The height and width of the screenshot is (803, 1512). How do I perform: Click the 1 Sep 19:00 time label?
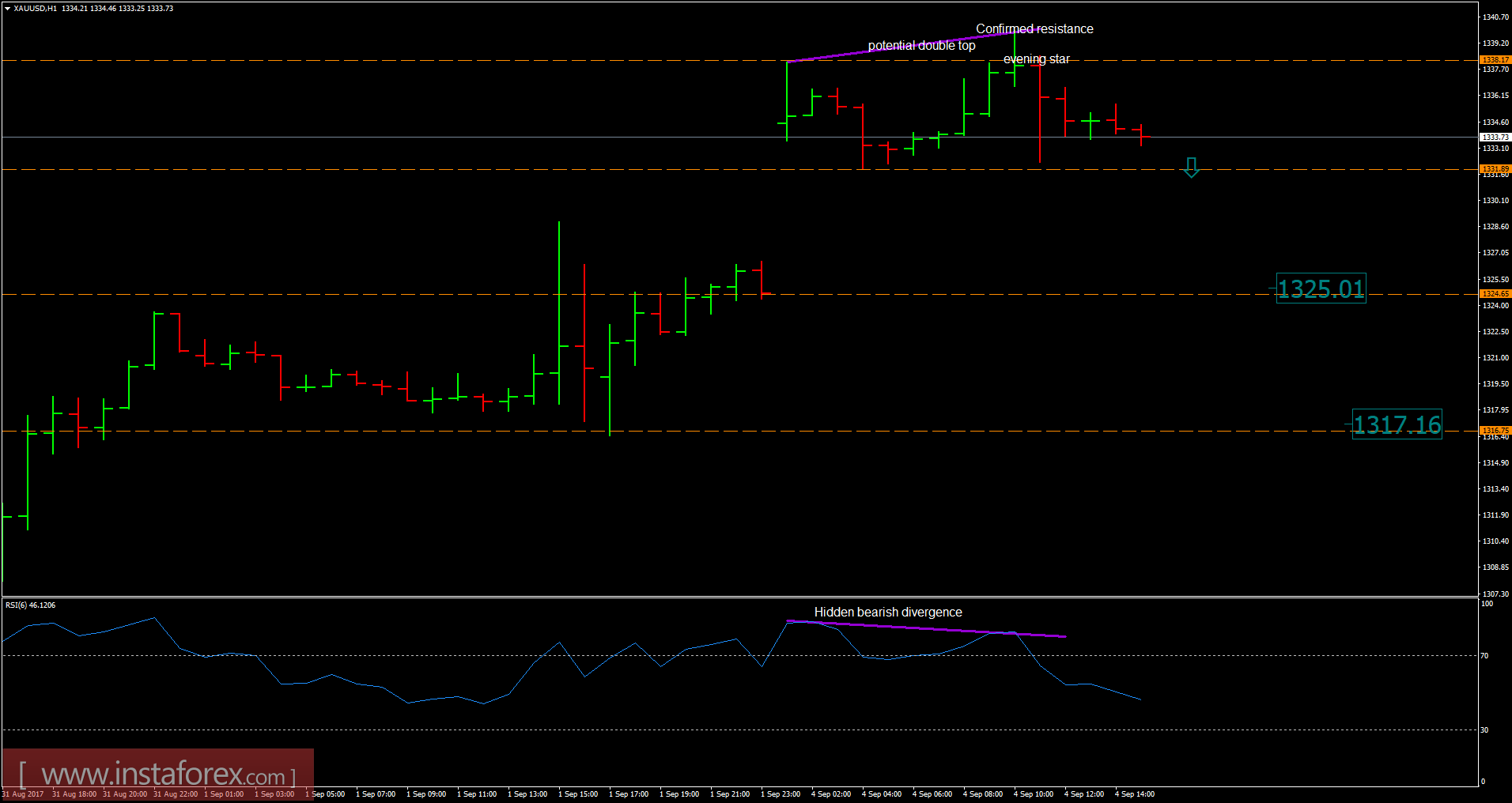tap(679, 794)
